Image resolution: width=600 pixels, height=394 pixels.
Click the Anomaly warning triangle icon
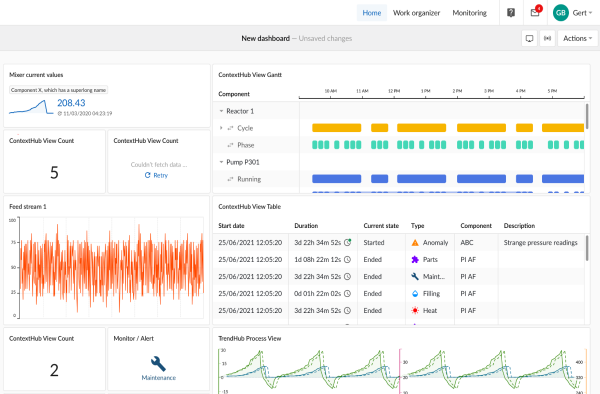click(x=415, y=243)
